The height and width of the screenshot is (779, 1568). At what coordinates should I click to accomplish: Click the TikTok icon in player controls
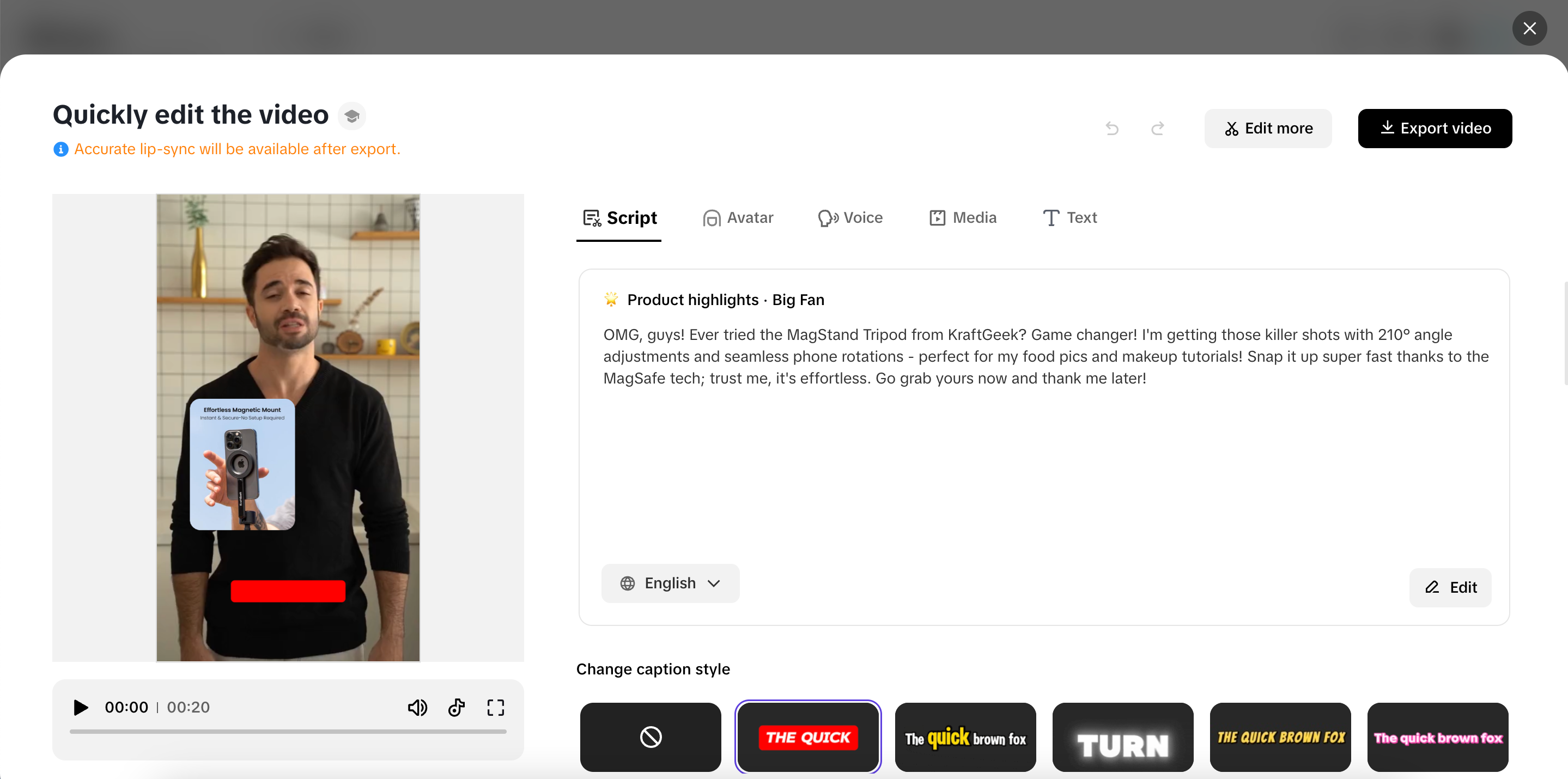pos(457,707)
